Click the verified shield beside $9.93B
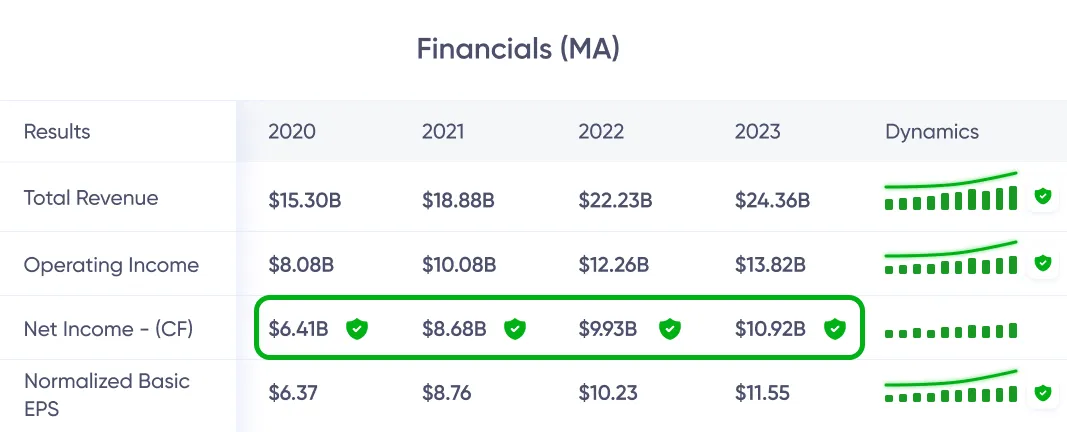Viewport: 1067px width, 432px height. click(x=670, y=328)
